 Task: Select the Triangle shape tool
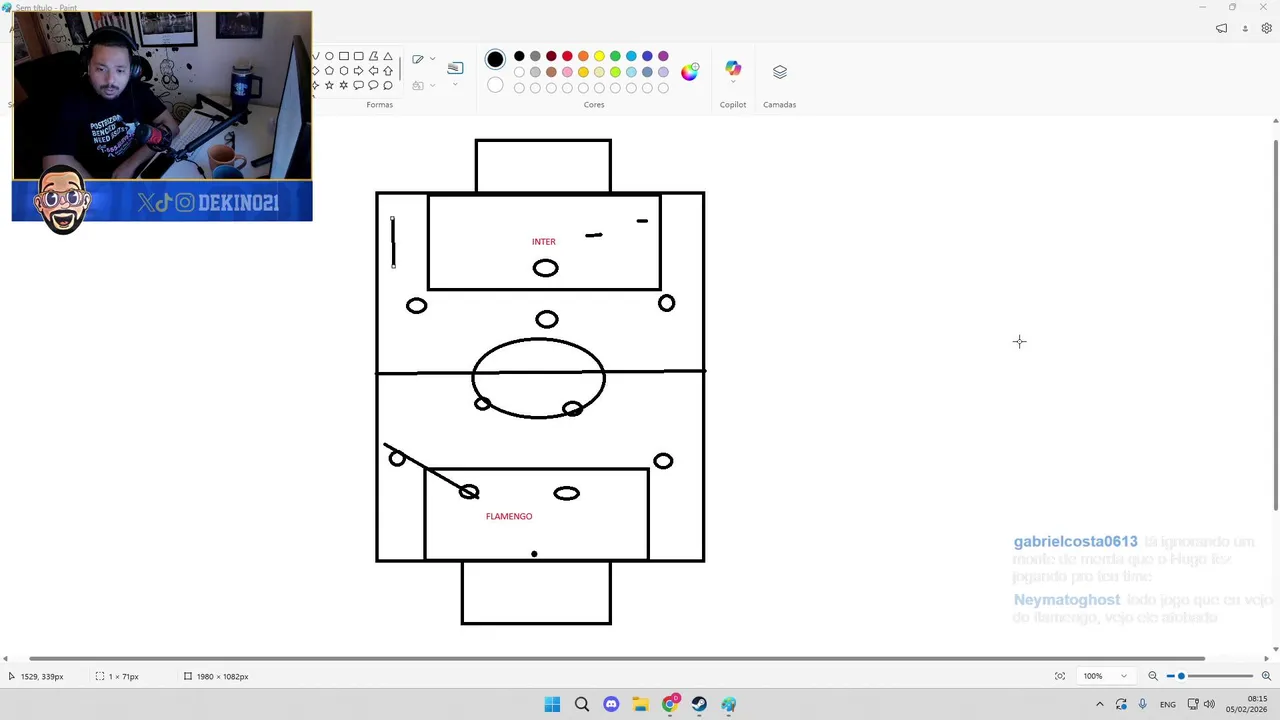[x=388, y=56]
